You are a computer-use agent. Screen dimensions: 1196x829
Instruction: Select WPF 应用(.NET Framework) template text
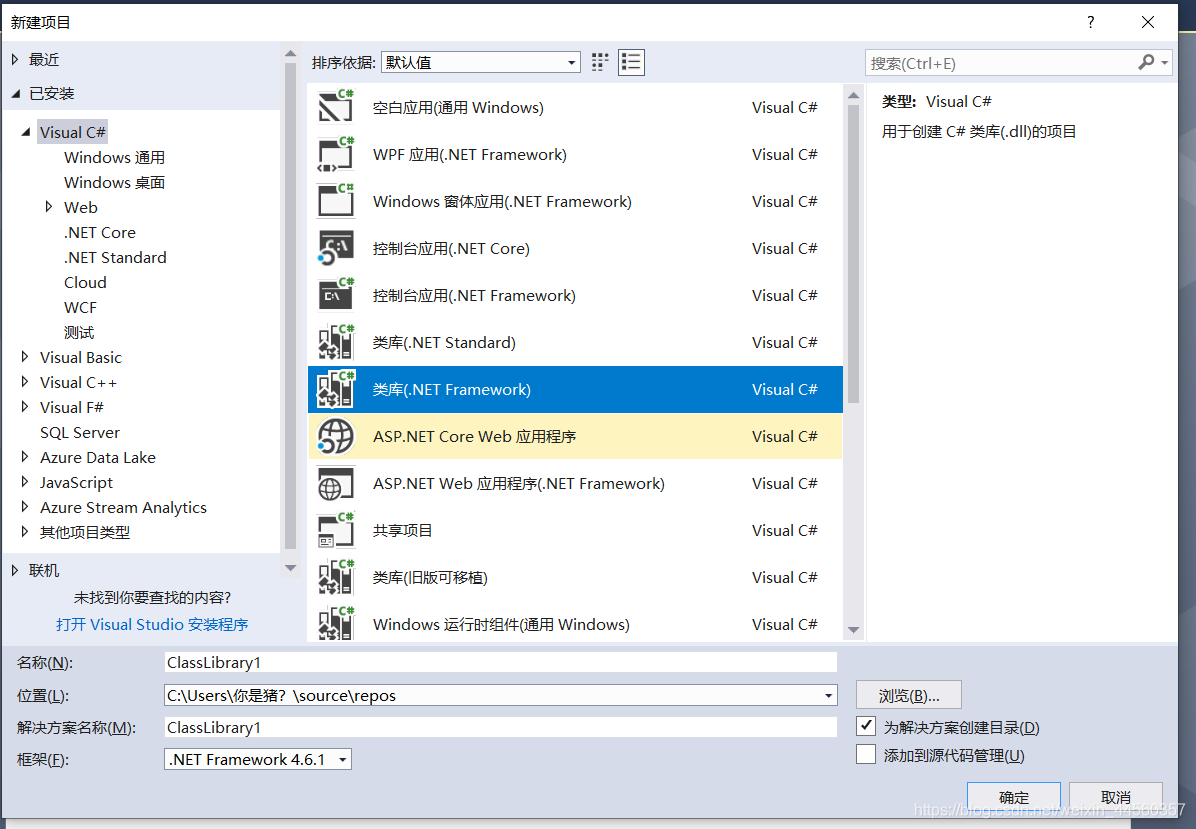tap(470, 155)
